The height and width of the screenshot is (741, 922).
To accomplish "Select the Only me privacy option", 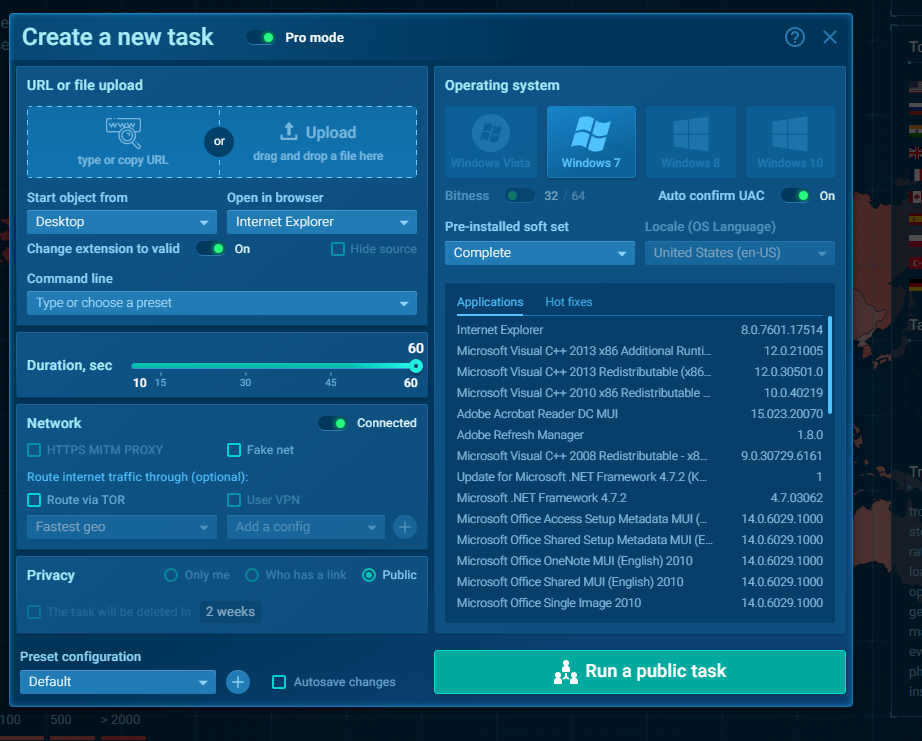I will pos(171,575).
